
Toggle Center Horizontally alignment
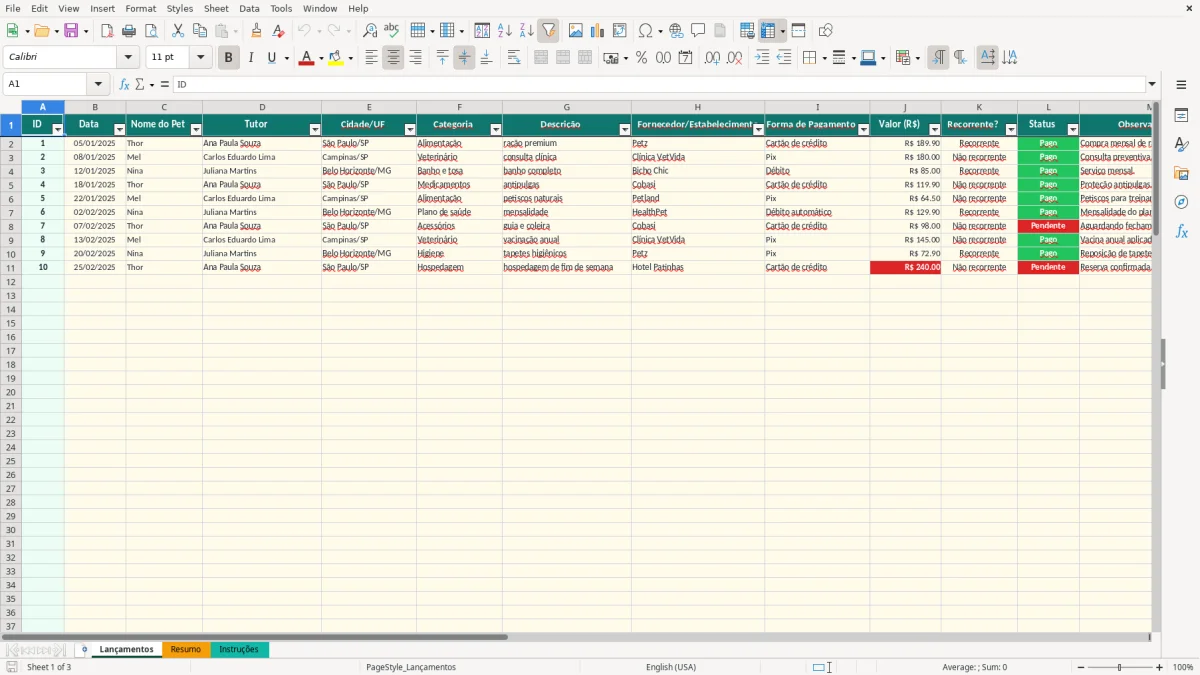point(393,58)
